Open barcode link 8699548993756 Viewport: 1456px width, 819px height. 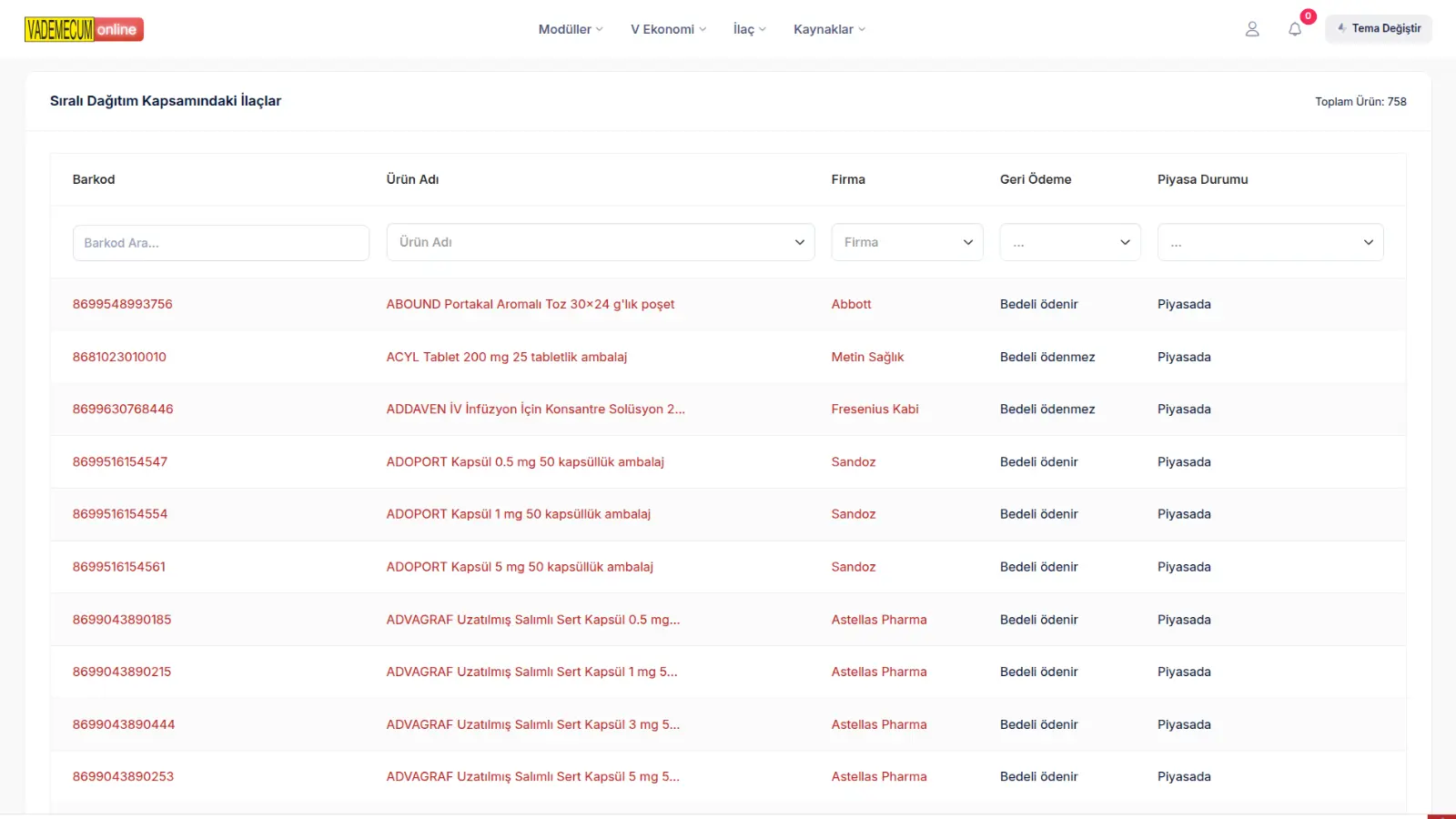[123, 304]
